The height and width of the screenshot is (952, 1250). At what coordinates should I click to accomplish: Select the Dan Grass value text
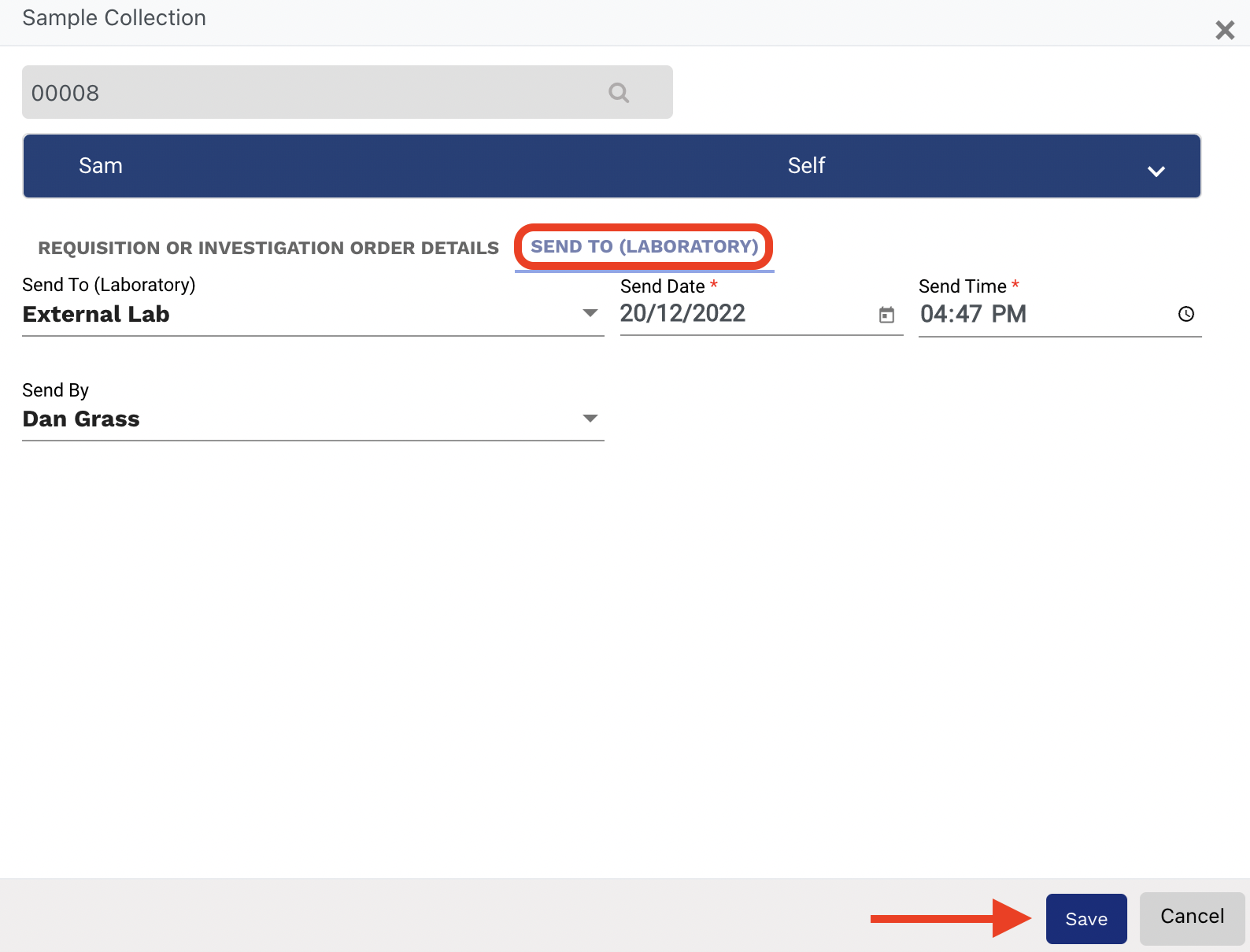pyautogui.click(x=81, y=419)
